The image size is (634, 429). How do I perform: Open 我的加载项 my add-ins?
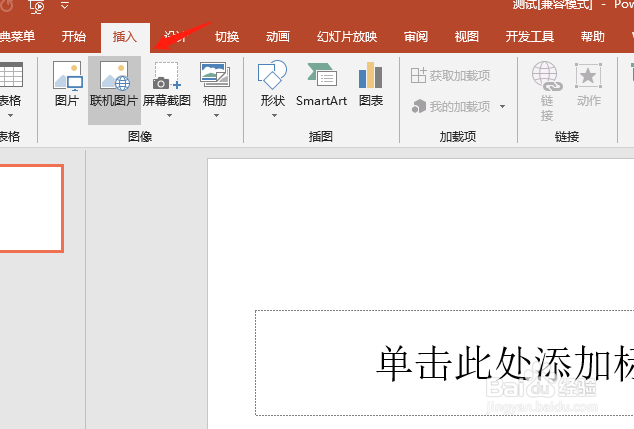tap(451, 106)
